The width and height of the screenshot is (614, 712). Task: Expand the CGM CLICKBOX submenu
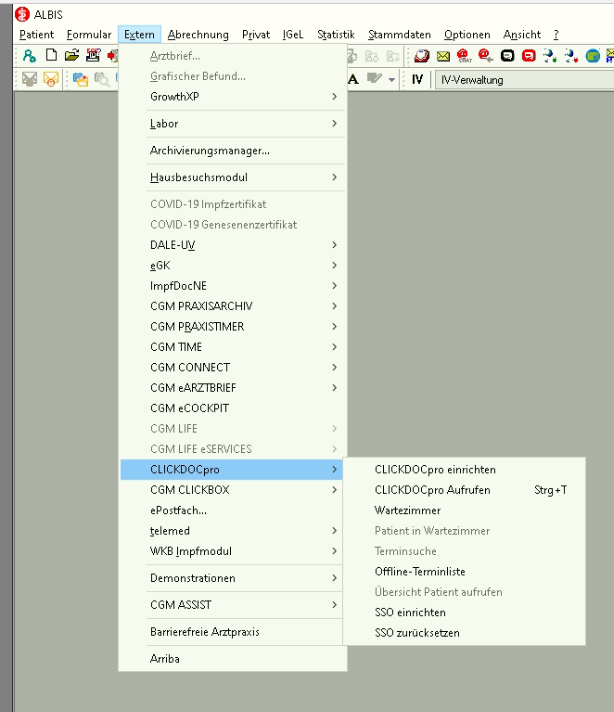233,490
